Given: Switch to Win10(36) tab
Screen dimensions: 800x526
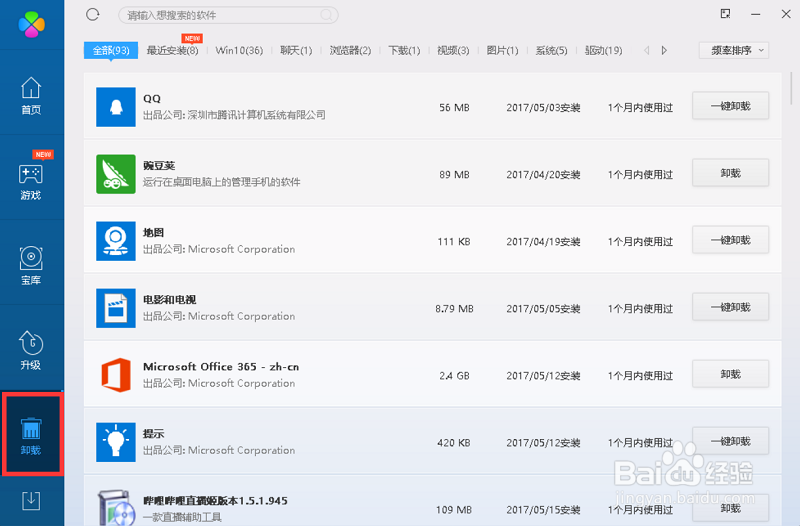Looking at the screenshot, I should point(239,50).
